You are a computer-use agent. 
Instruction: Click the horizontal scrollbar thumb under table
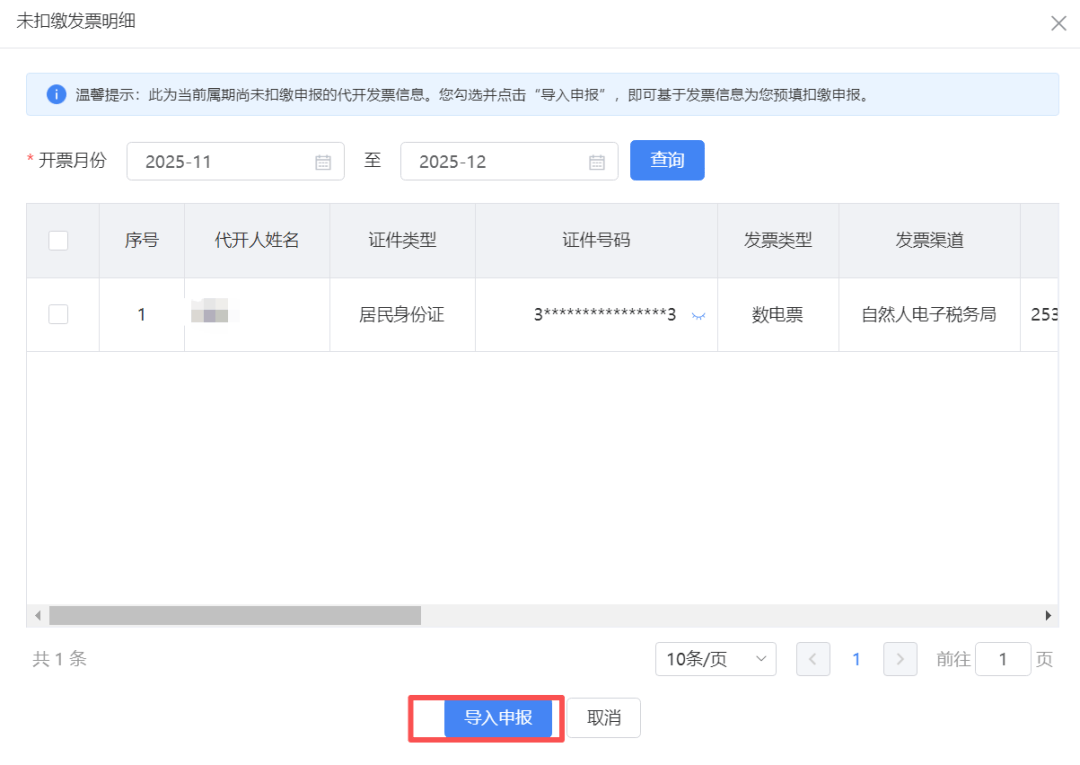click(x=235, y=615)
